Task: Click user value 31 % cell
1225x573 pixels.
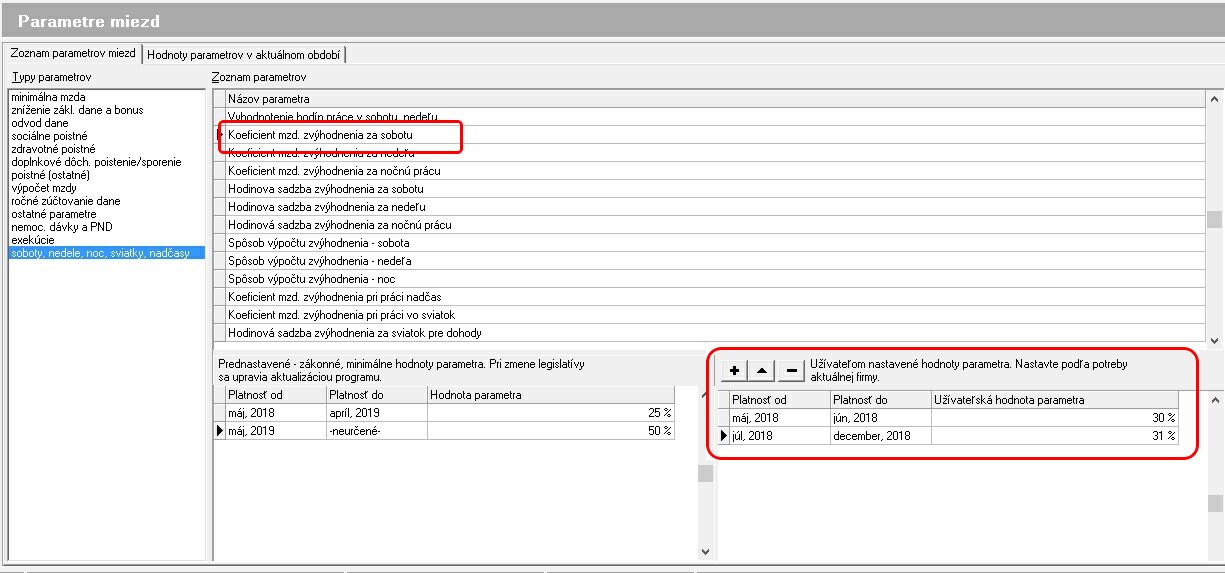Action: click(x=1055, y=436)
